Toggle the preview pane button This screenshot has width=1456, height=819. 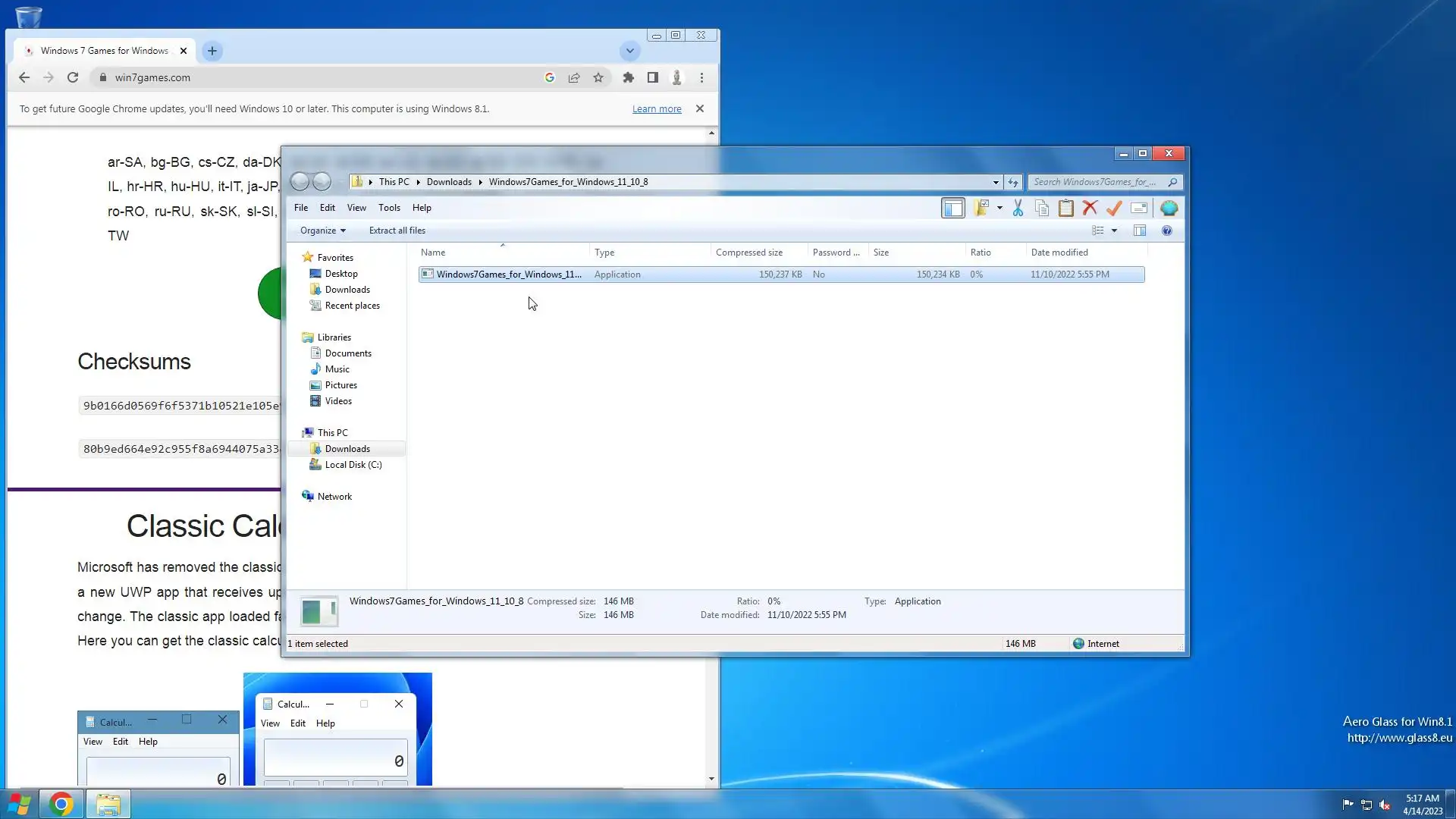1139,231
